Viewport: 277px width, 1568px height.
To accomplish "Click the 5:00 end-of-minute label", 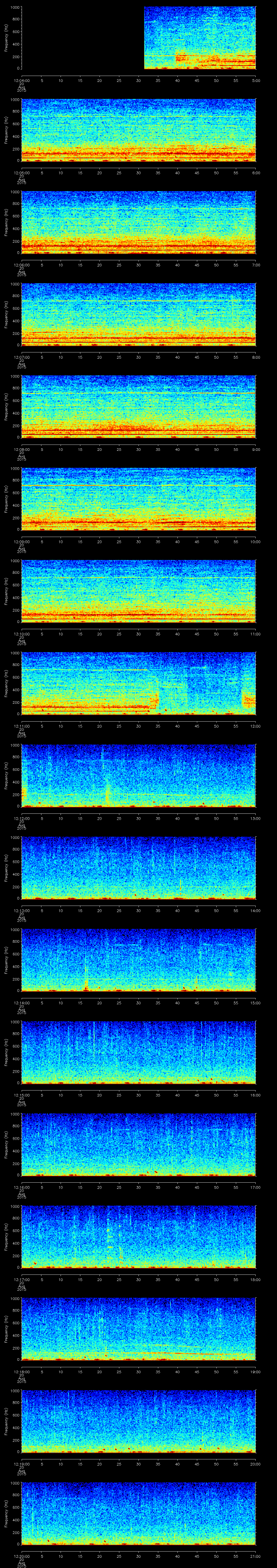I will pyautogui.click(x=256, y=80).
